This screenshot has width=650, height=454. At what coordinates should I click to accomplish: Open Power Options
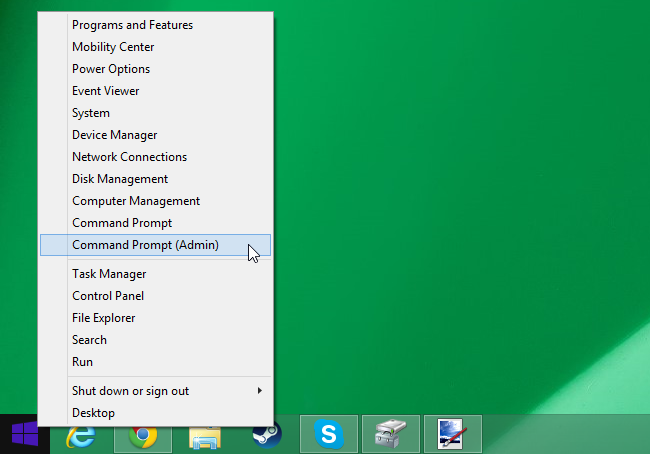155,69
